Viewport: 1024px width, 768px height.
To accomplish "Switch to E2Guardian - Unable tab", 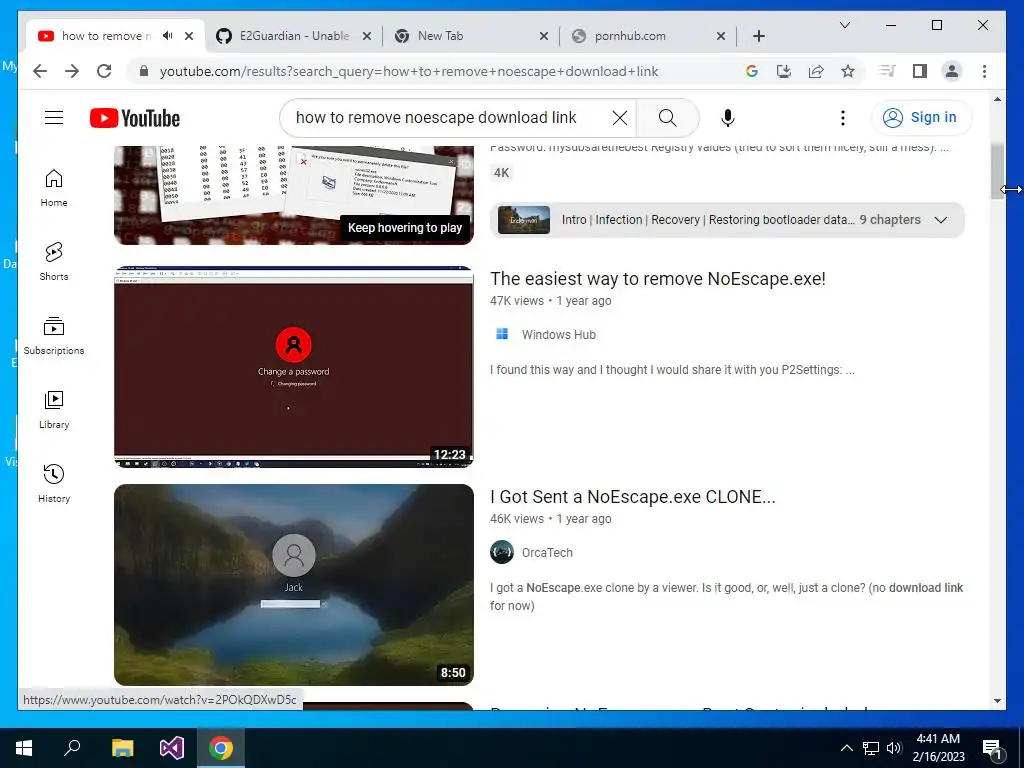I will (x=293, y=36).
